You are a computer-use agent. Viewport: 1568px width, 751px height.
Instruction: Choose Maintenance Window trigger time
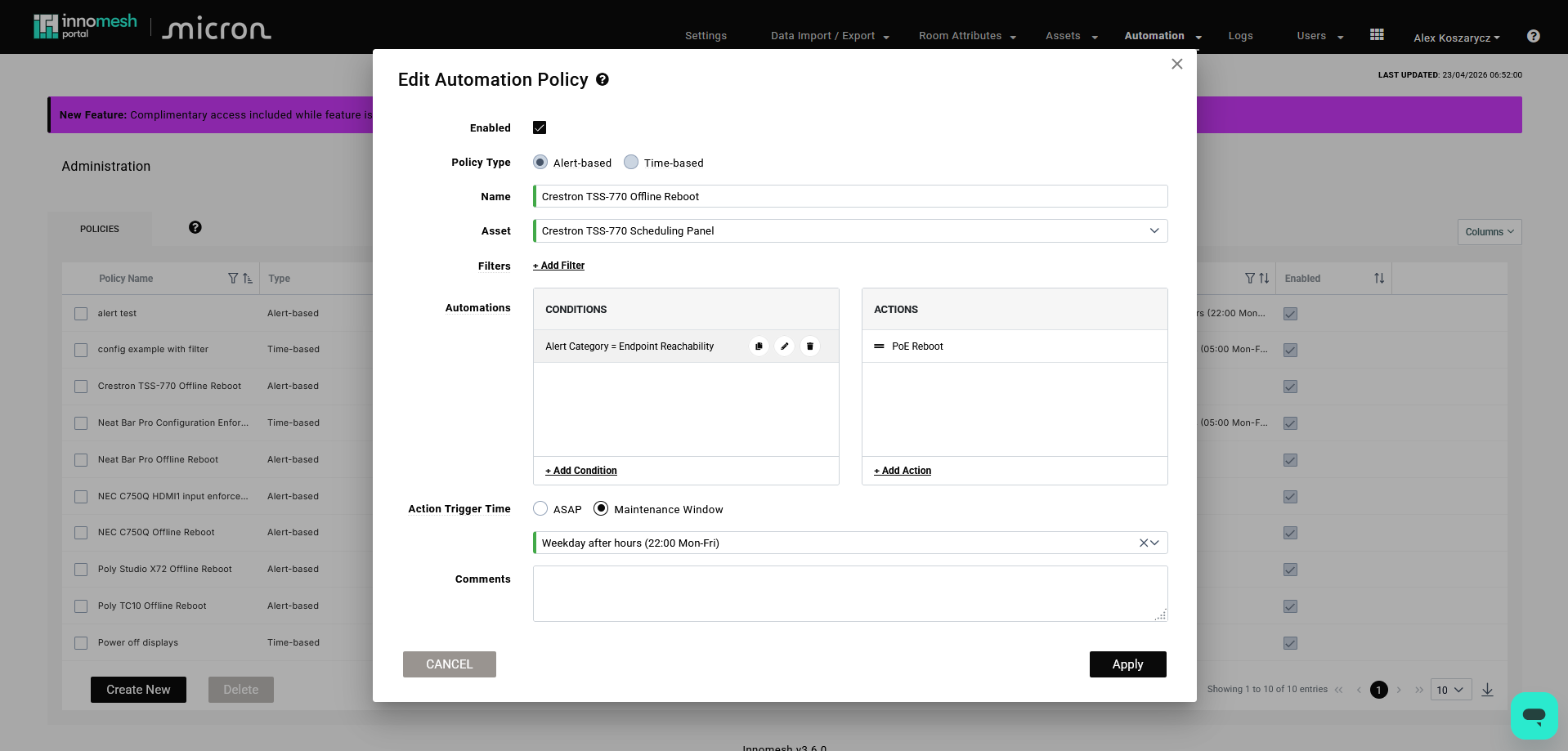point(601,508)
